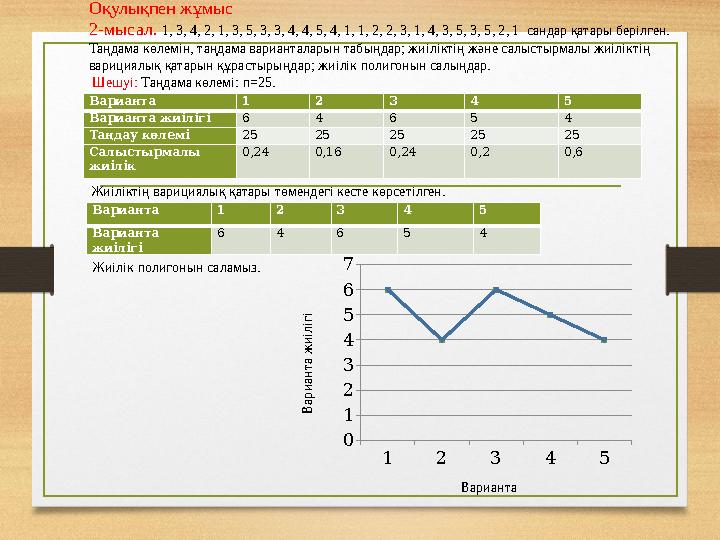The height and width of the screenshot is (540, 720).
Task: Click the red word "Шешуі:"
Action: (115, 83)
